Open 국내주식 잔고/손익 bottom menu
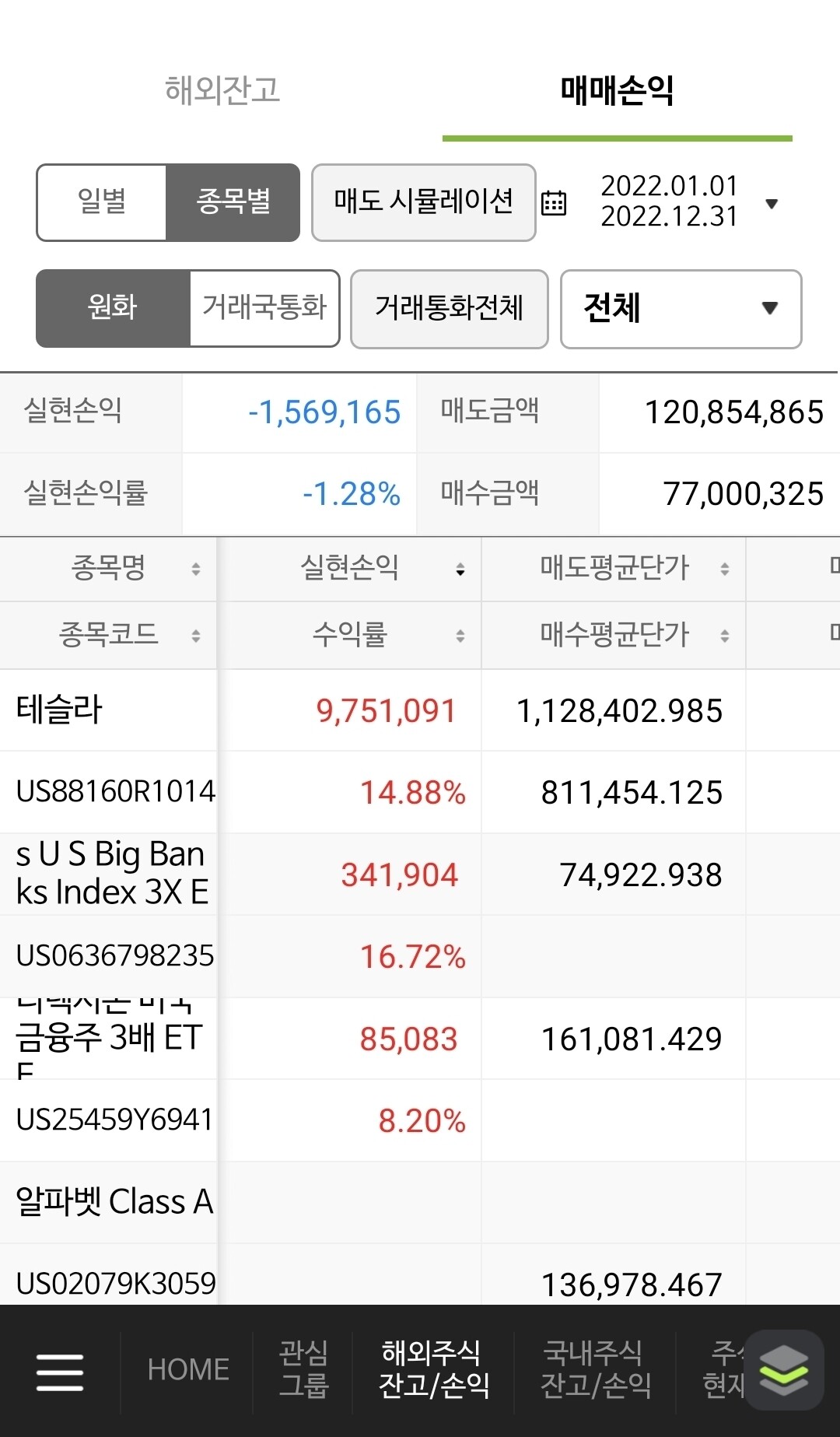 [x=595, y=1370]
